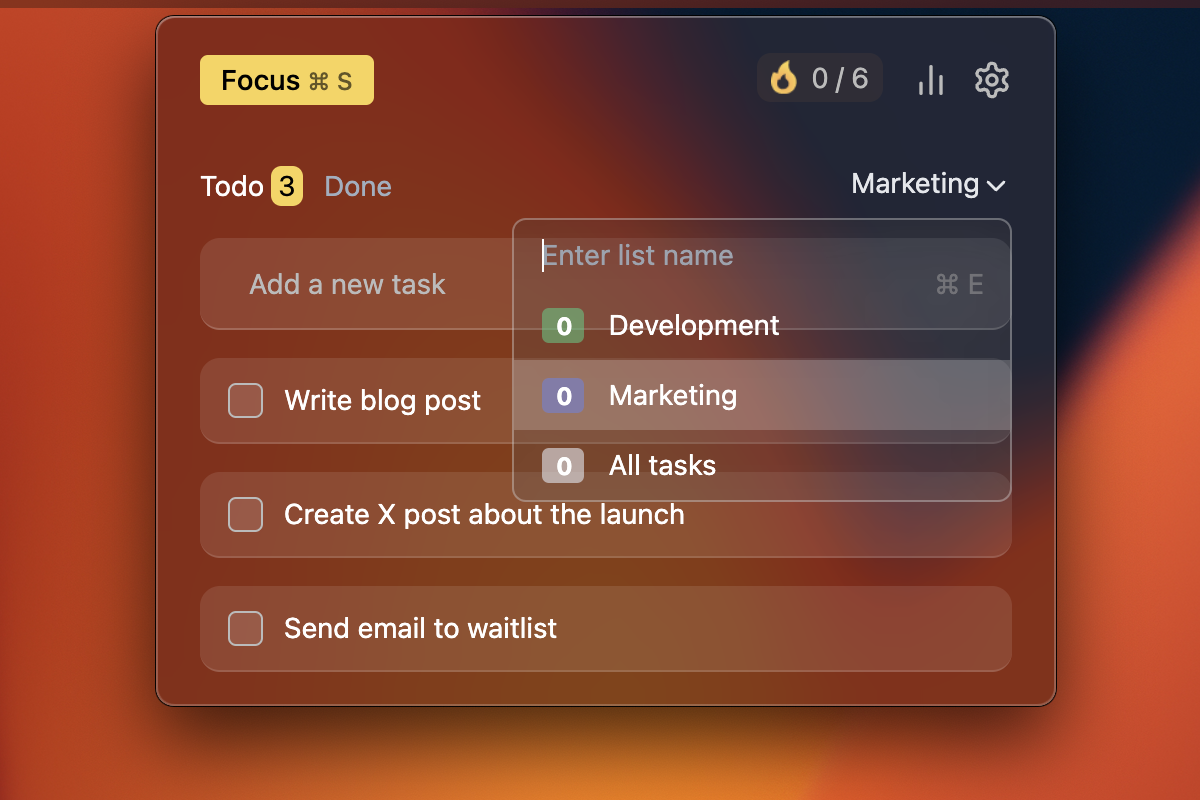Check off 'Write blog post'
Screen dimensions: 1200x800
(x=245, y=400)
